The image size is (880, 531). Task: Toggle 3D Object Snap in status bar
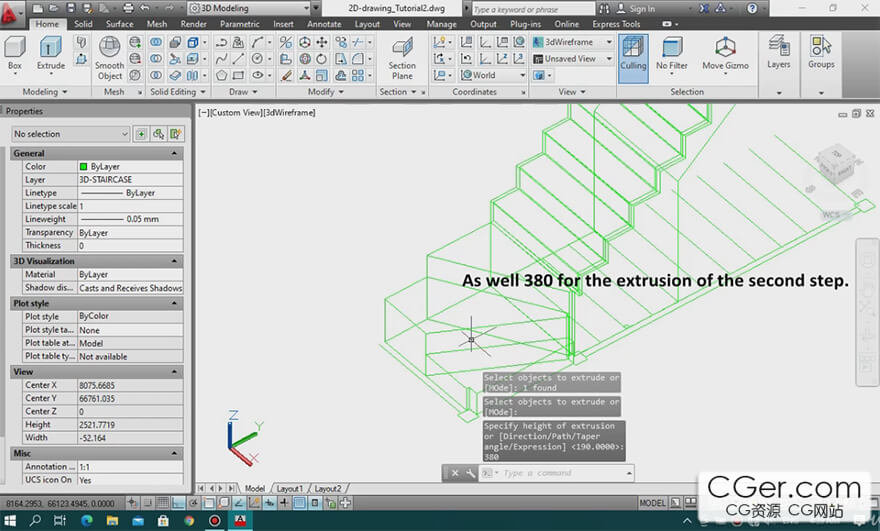pos(223,503)
